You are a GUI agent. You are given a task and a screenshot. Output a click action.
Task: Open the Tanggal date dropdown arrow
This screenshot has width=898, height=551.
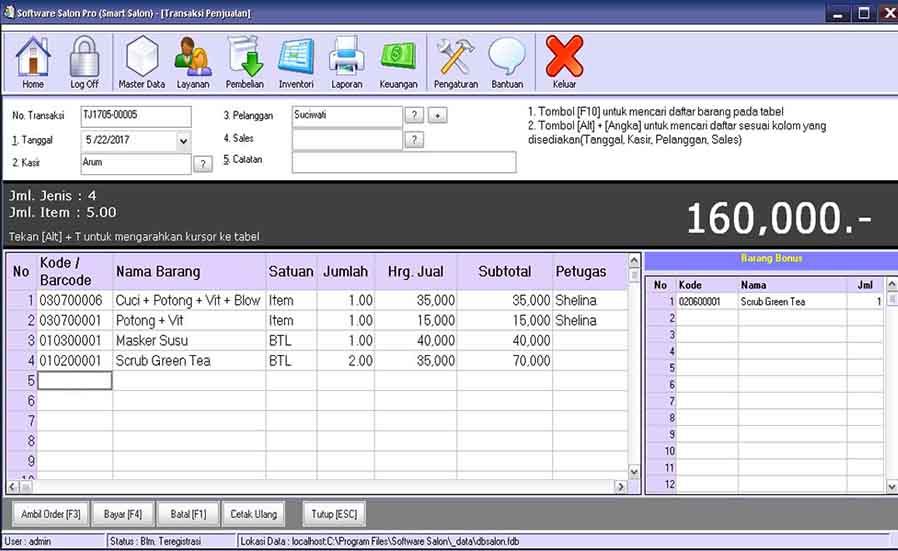click(x=183, y=141)
